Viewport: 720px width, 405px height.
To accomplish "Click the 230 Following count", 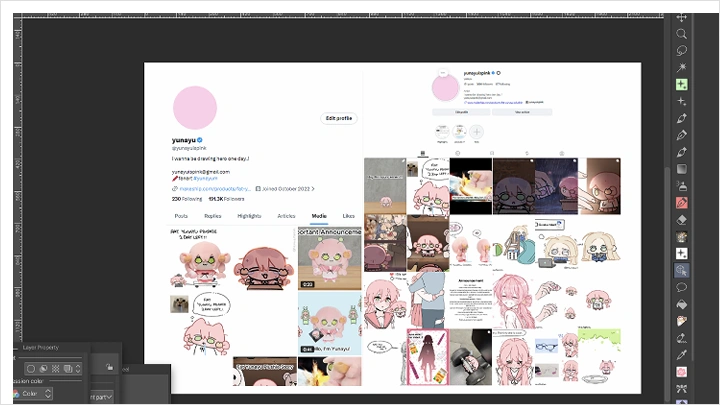I will click(186, 199).
